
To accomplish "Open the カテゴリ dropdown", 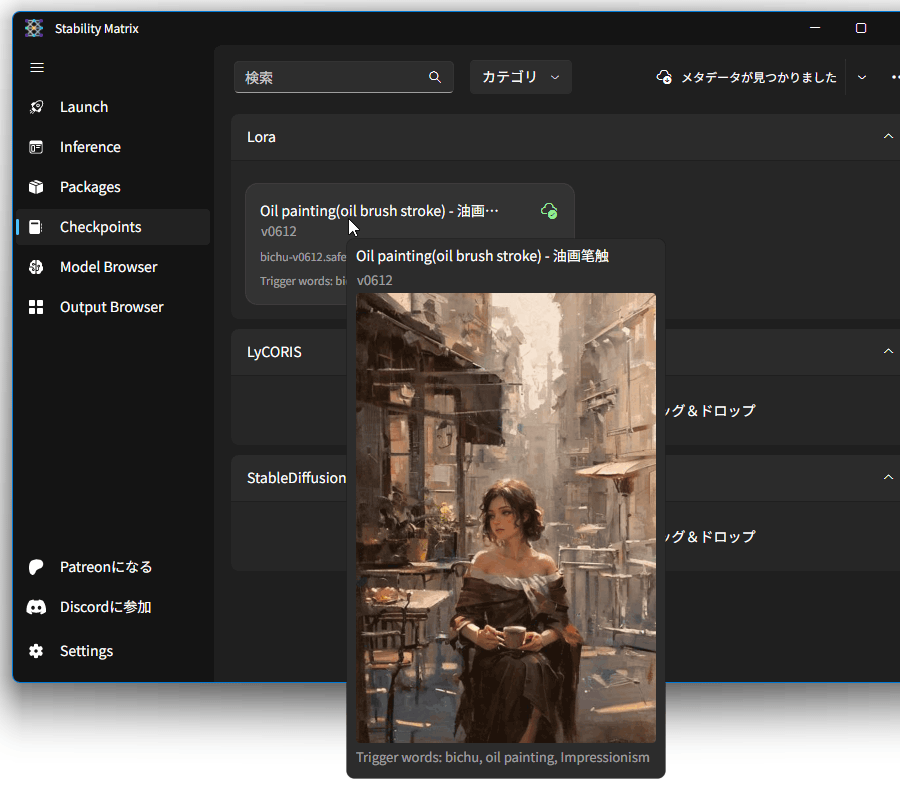I will pos(521,77).
